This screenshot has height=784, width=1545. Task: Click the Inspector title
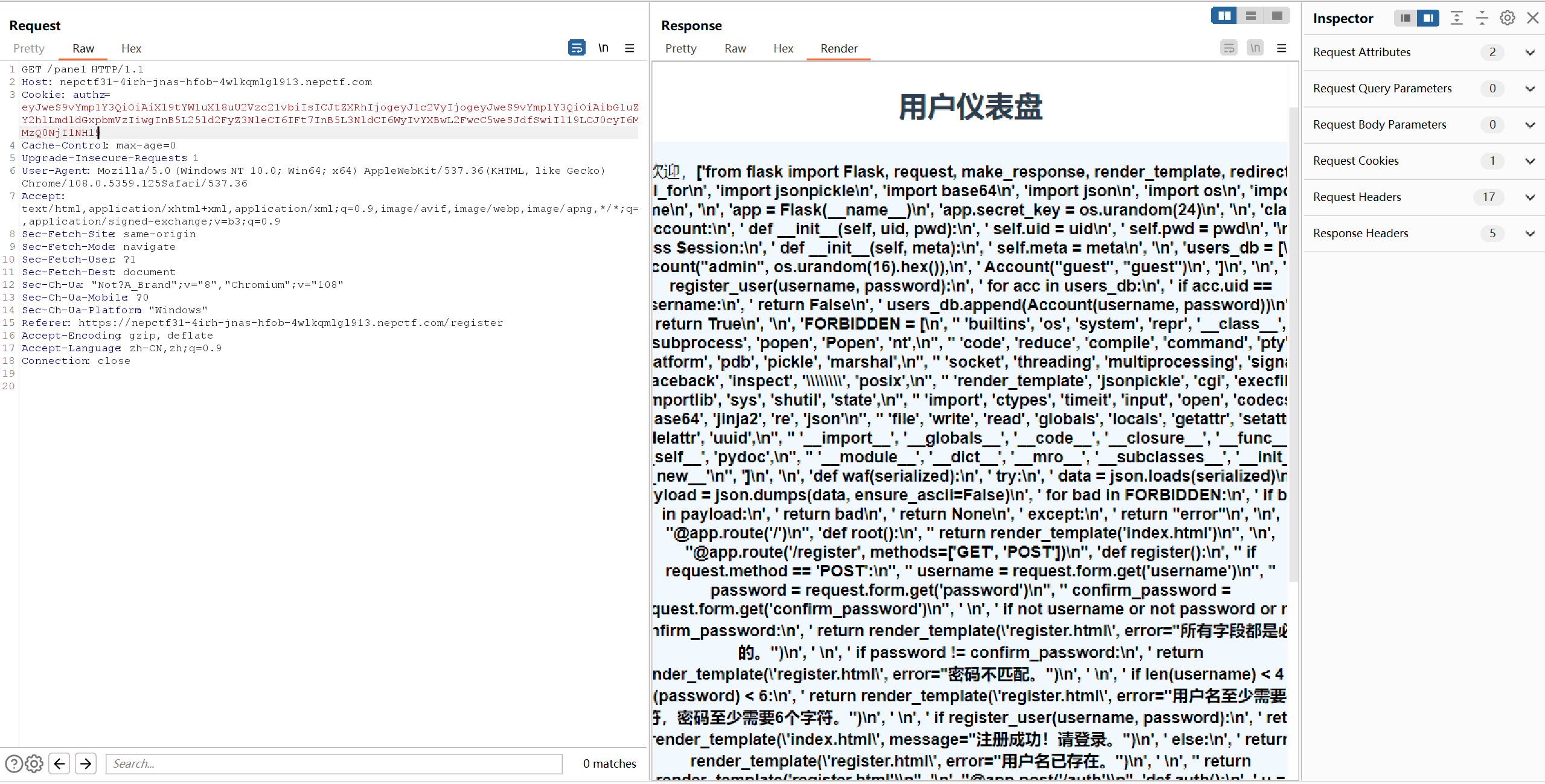tap(1343, 18)
